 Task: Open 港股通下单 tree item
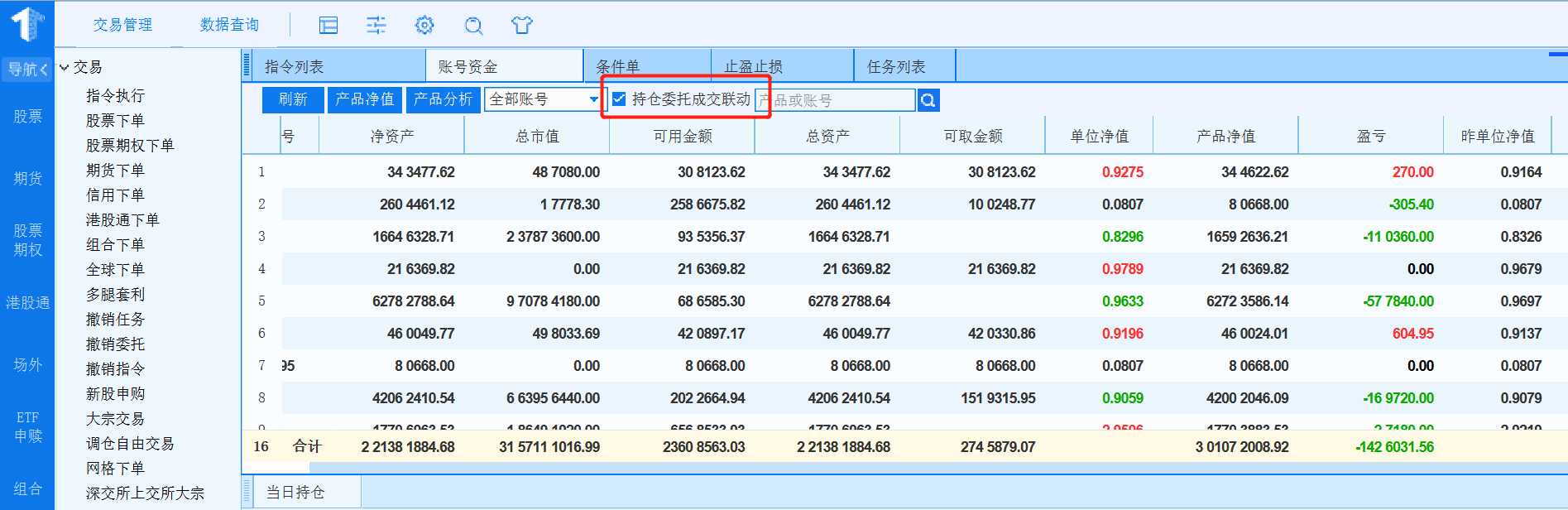point(122,220)
